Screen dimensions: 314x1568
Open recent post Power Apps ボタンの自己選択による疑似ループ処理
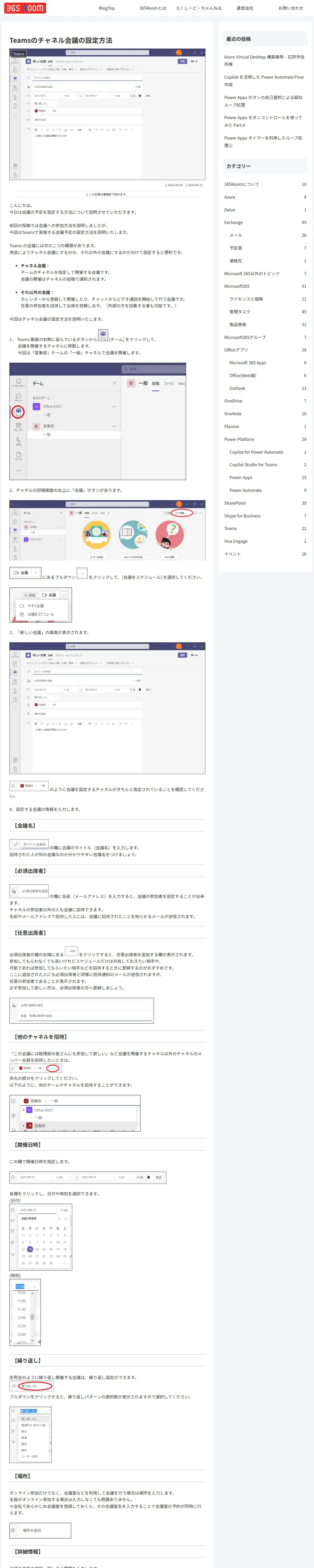click(x=265, y=101)
